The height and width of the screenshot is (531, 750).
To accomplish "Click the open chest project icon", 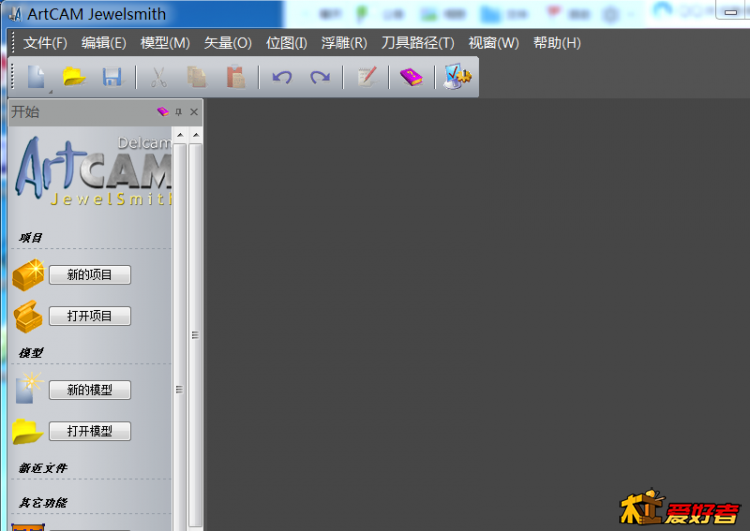I will click(x=28, y=316).
